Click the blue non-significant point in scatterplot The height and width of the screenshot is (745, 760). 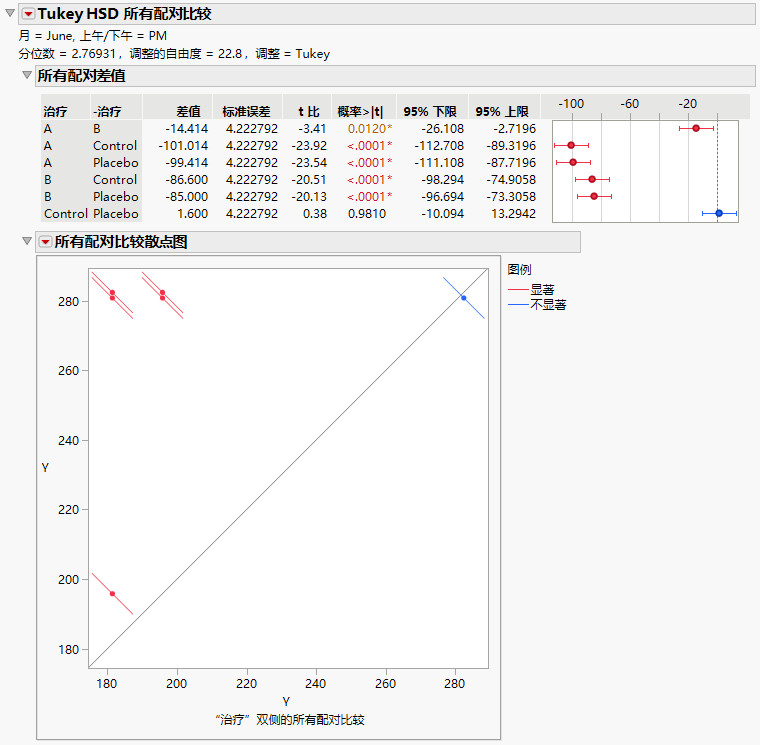(x=464, y=298)
